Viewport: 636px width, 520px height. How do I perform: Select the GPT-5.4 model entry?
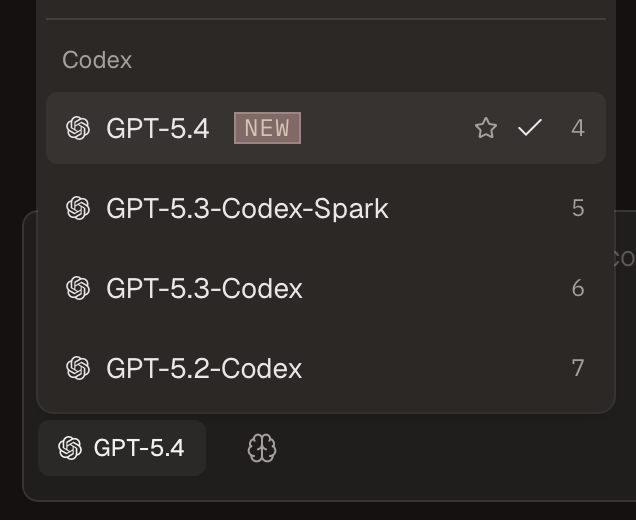(x=158, y=128)
